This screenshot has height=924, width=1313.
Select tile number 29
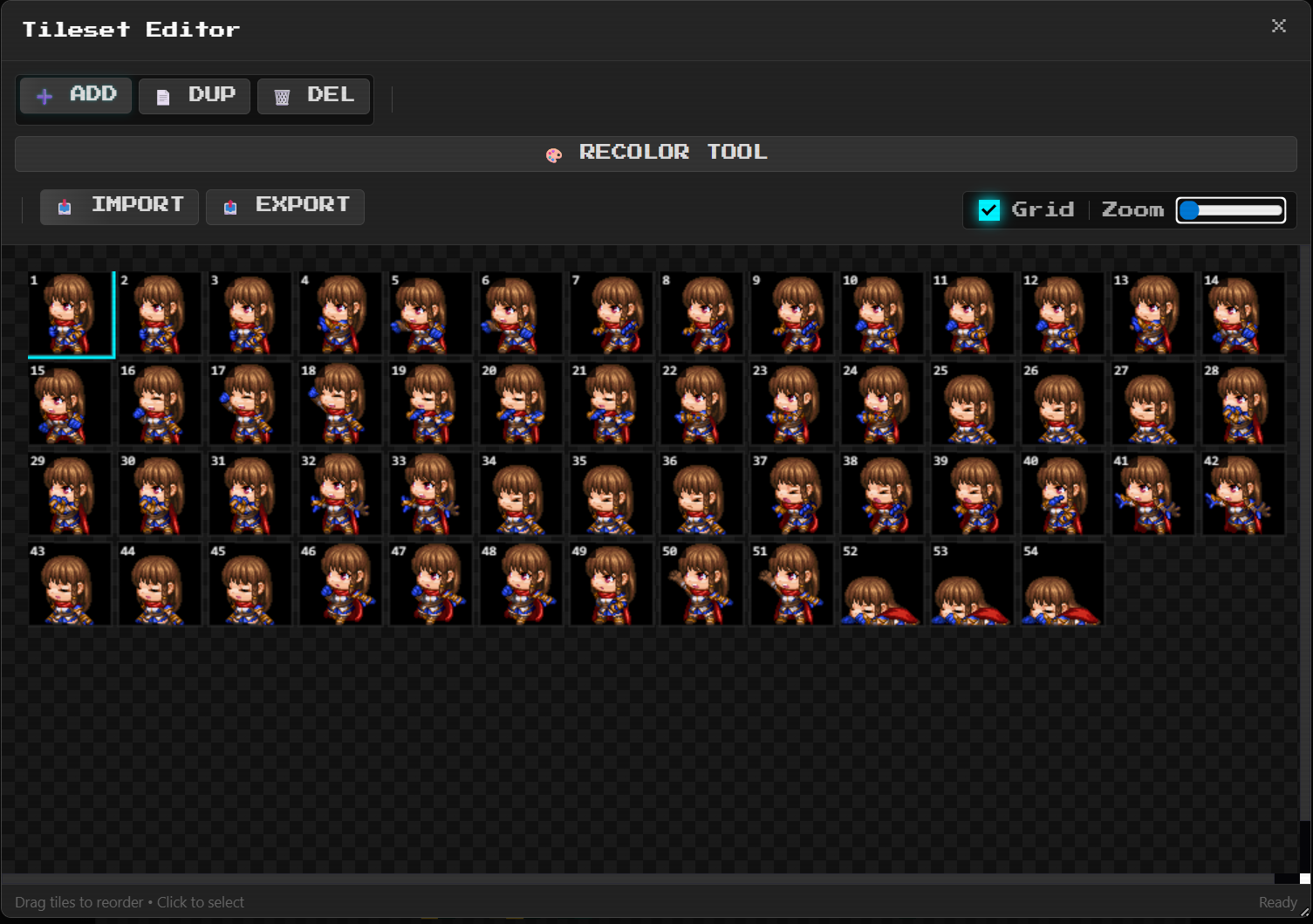click(x=70, y=495)
